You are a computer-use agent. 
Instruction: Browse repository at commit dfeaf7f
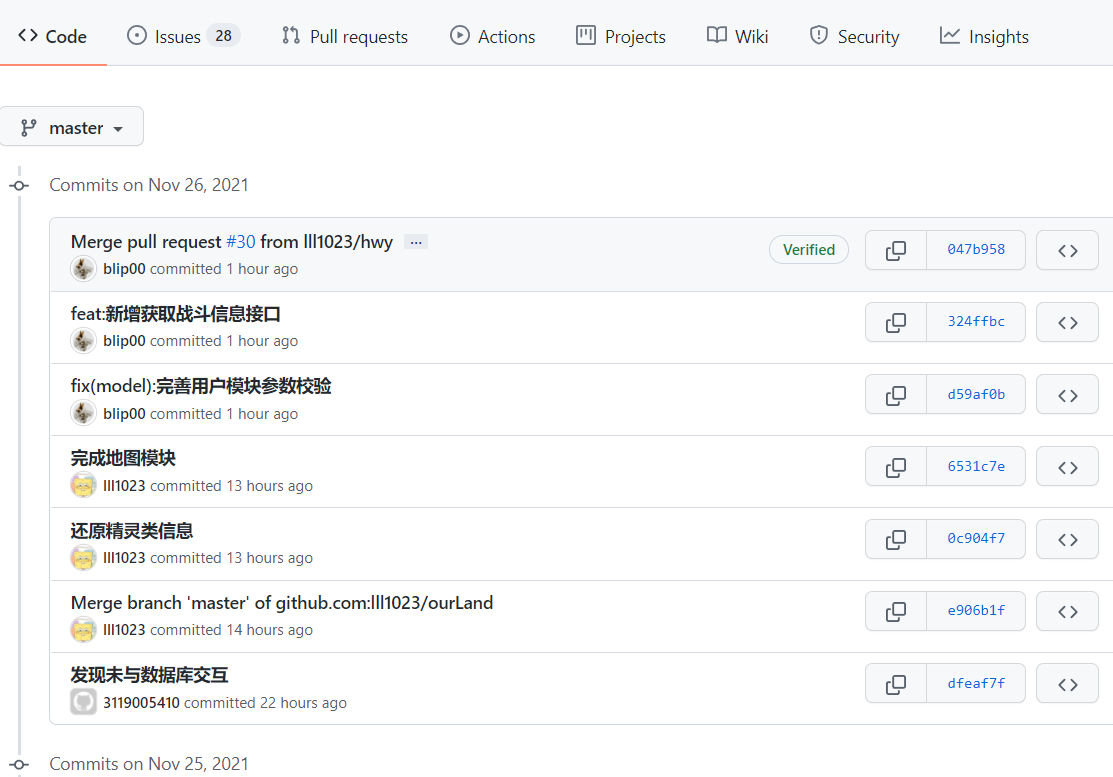point(1068,683)
